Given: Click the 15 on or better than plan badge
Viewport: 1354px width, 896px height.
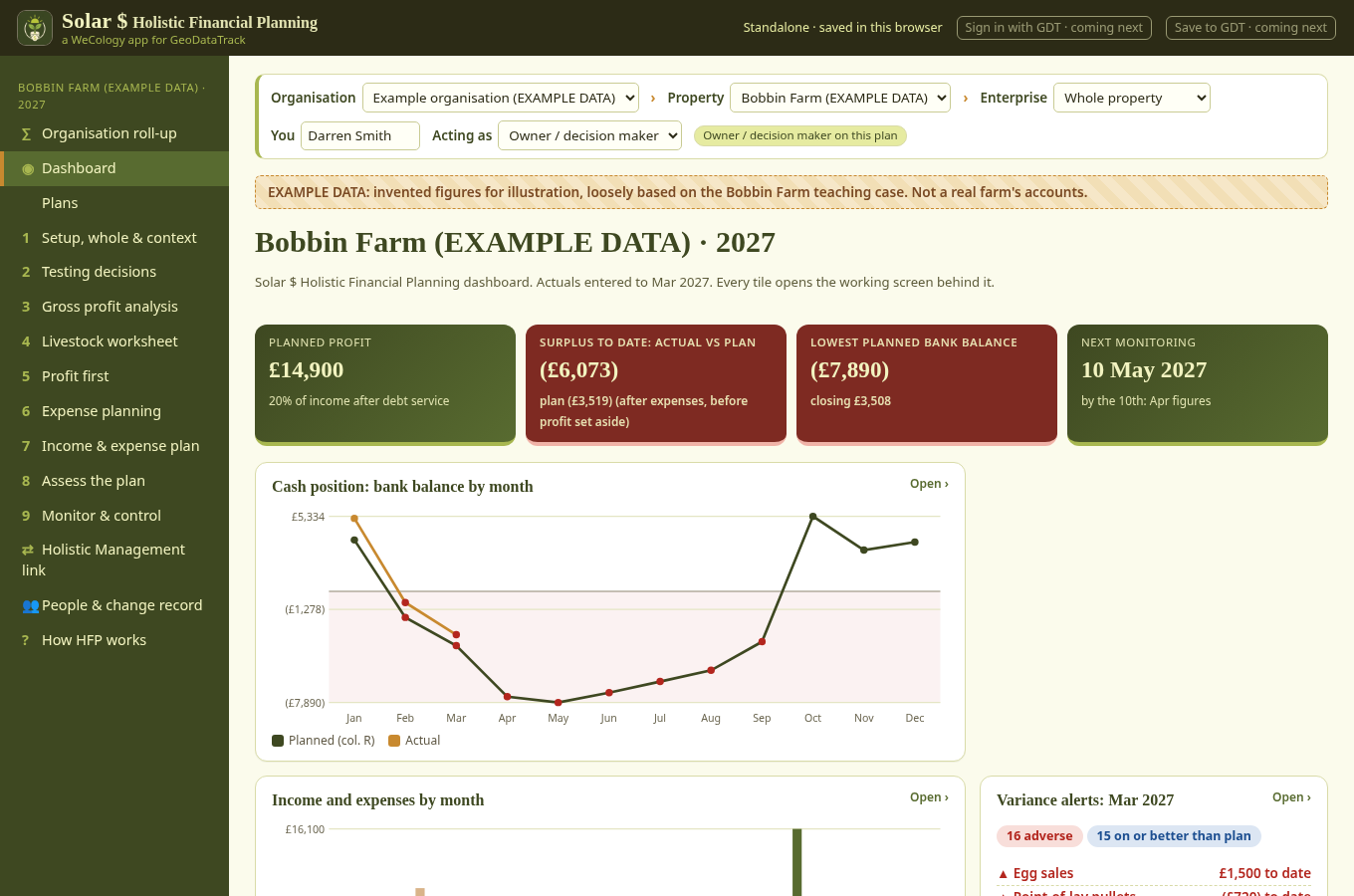Looking at the screenshot, I should pos(1174,836).
